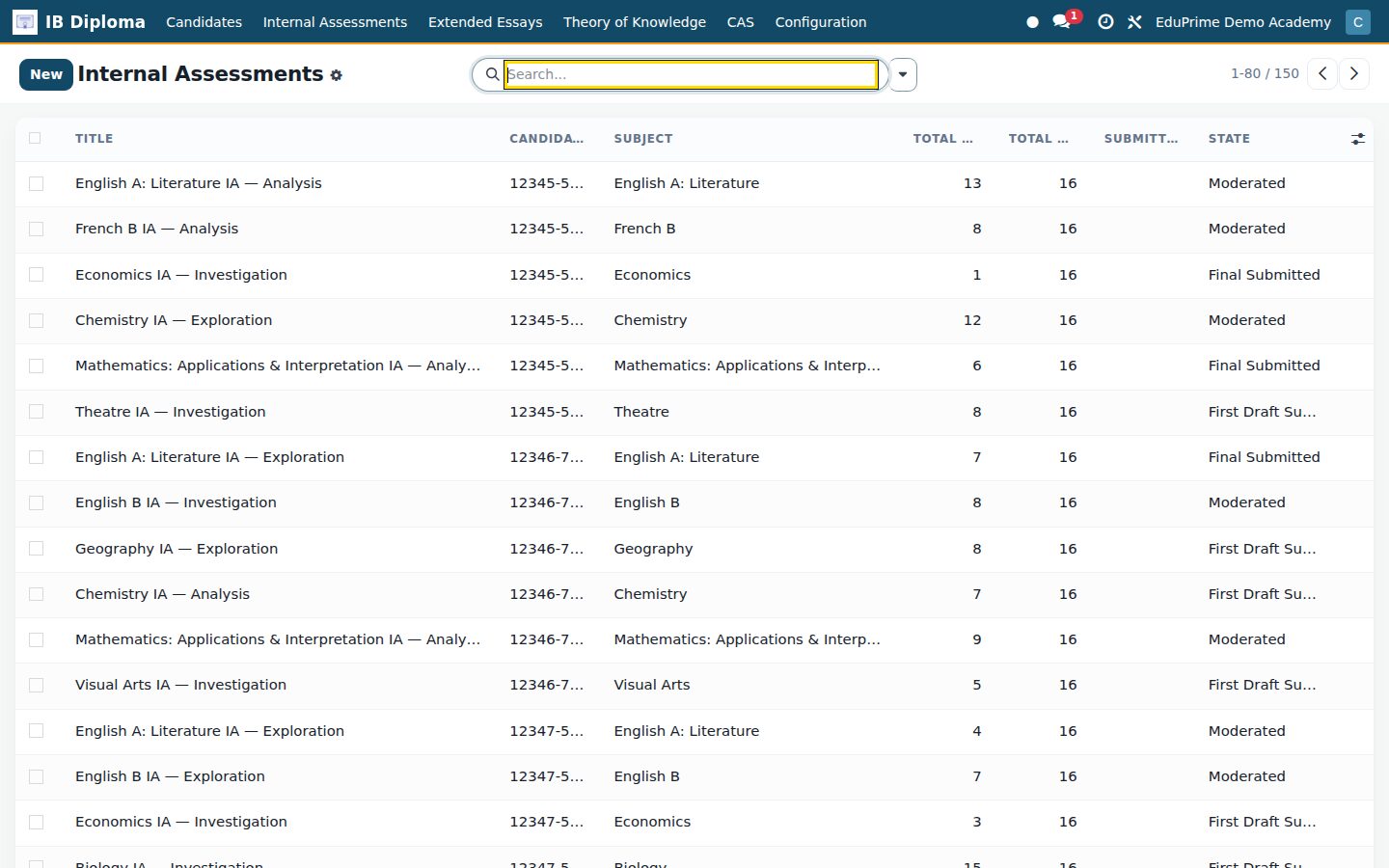This screenshot has height=868, width=1389.
Task: Check the Theatre IA — Investigation row
Action: (x=36, y=412)
